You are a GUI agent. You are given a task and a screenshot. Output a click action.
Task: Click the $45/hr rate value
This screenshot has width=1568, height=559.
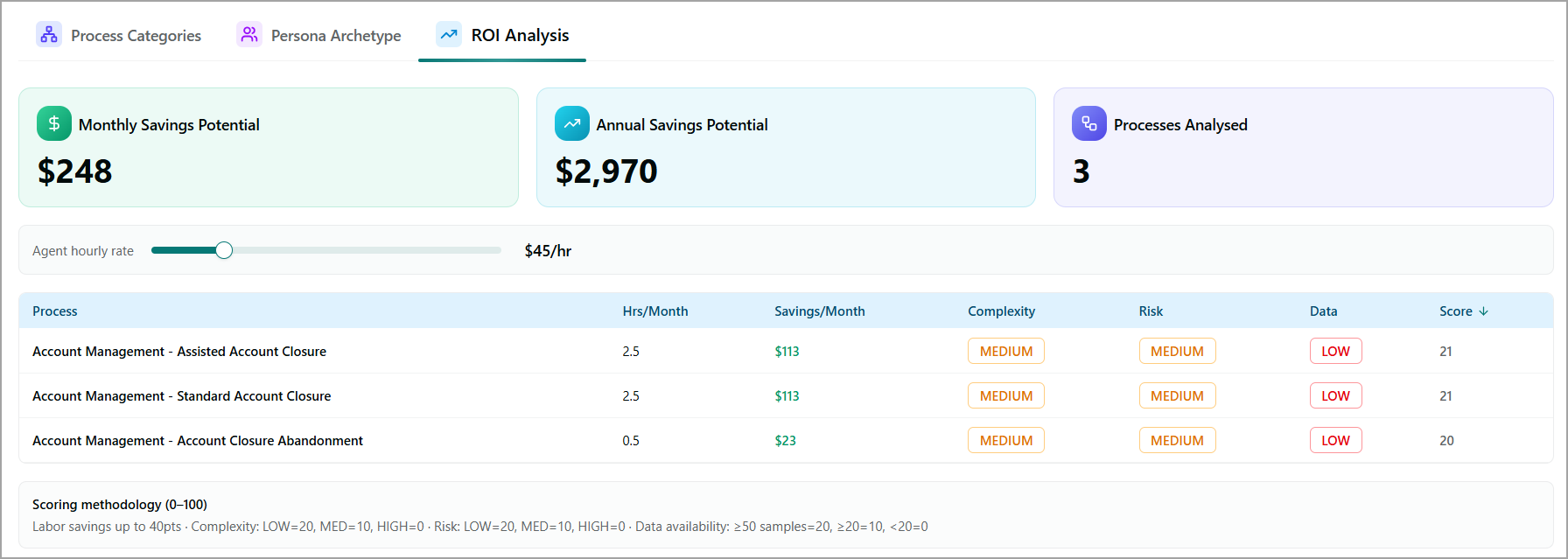(x=548, y=251)
